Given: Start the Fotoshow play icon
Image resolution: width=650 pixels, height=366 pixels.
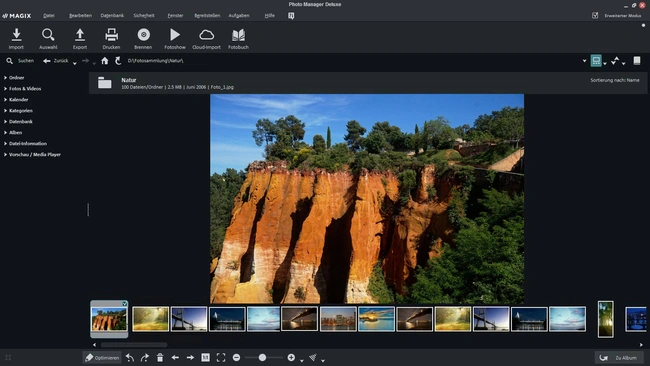Looking at the screenshot, I should point(175,35).
